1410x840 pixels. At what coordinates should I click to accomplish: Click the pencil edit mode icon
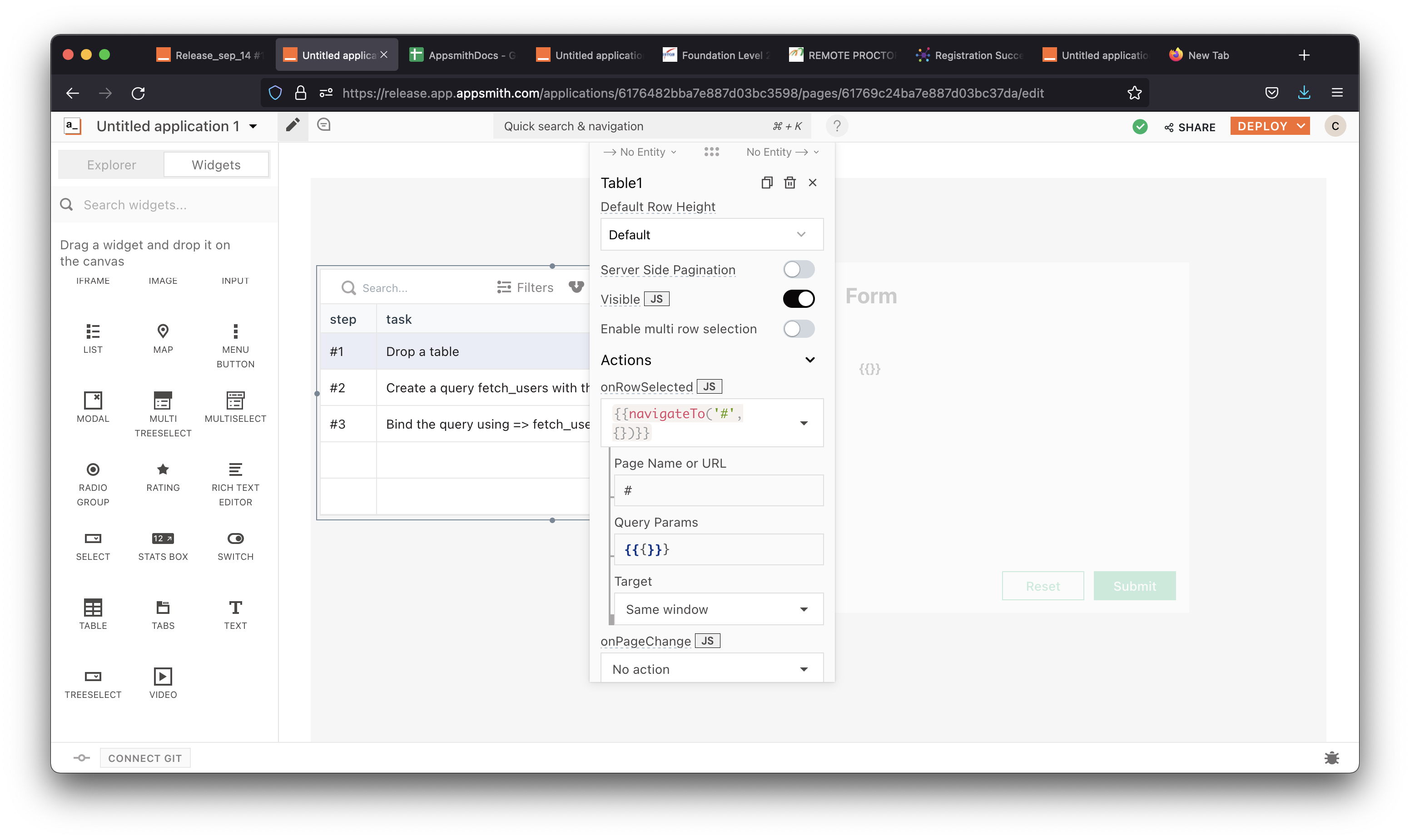292,125
